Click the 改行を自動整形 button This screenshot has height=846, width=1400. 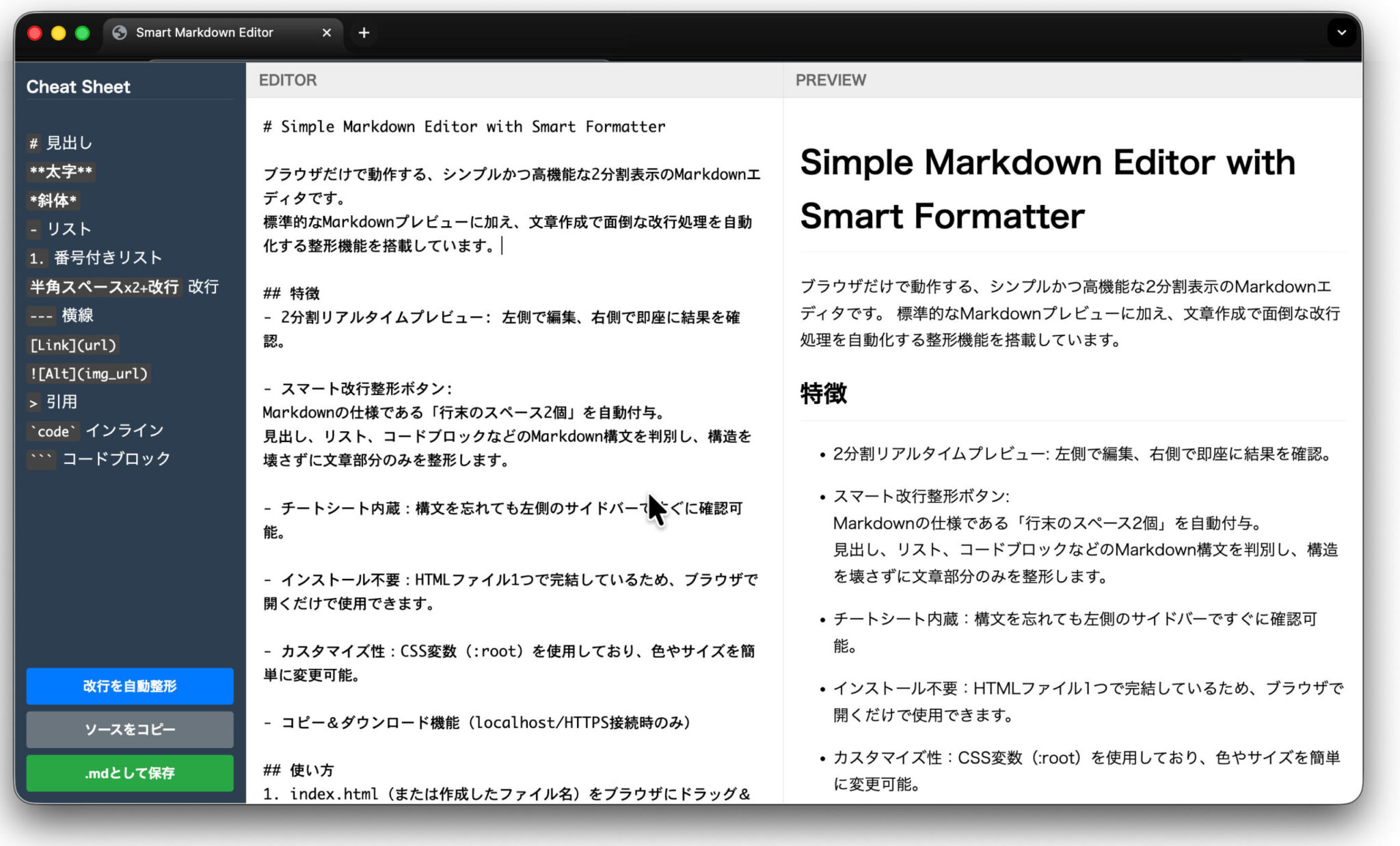coord(129,686)
